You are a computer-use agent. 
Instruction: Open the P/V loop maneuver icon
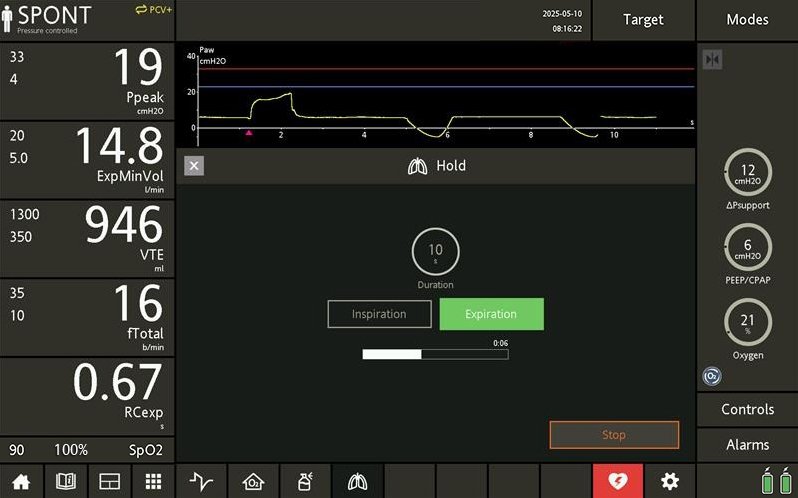coord(201,481)
